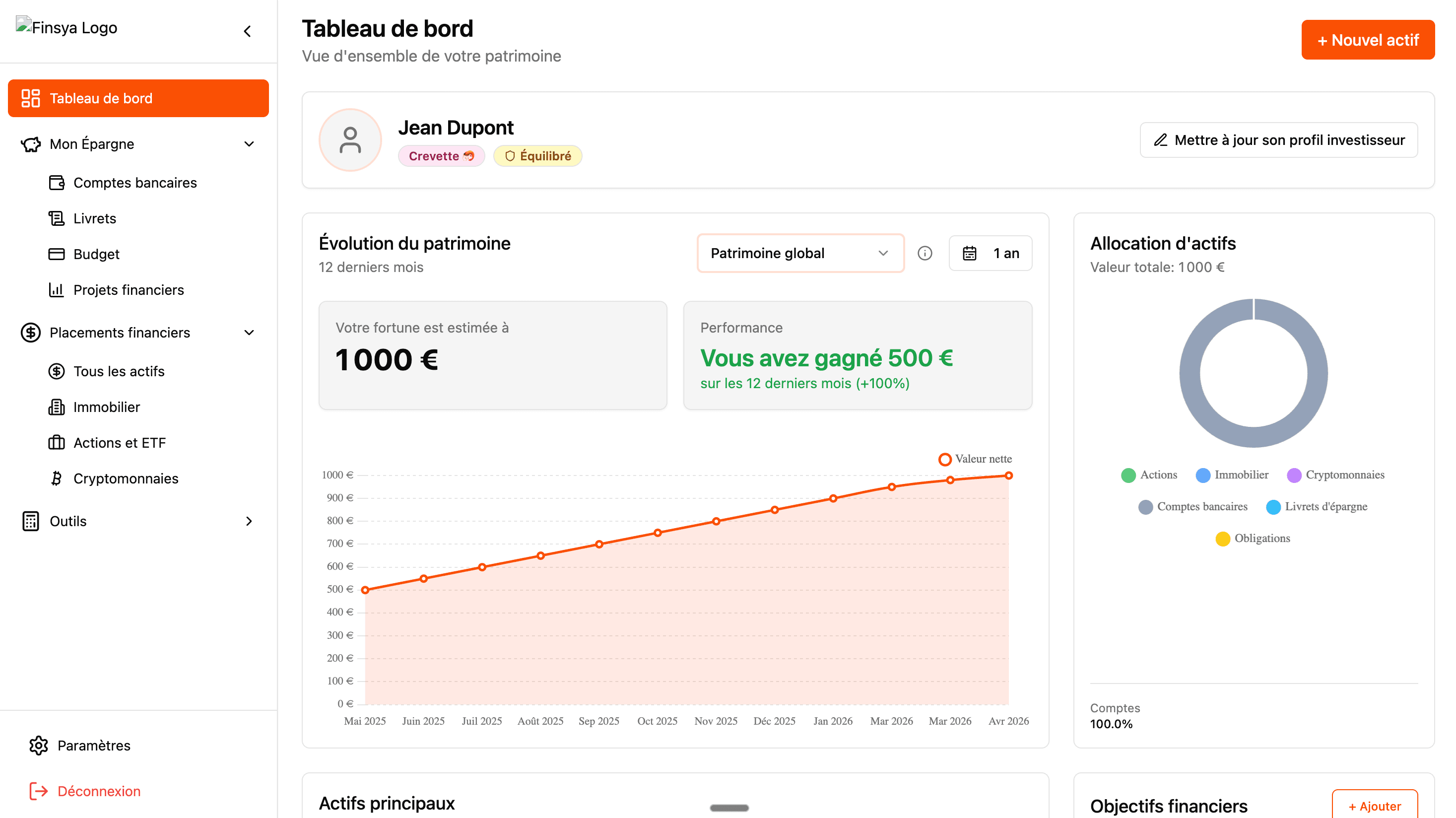Click the Nouvel actif button
The width and height of the screenshot is (1456, 818).
(1368, 40)
